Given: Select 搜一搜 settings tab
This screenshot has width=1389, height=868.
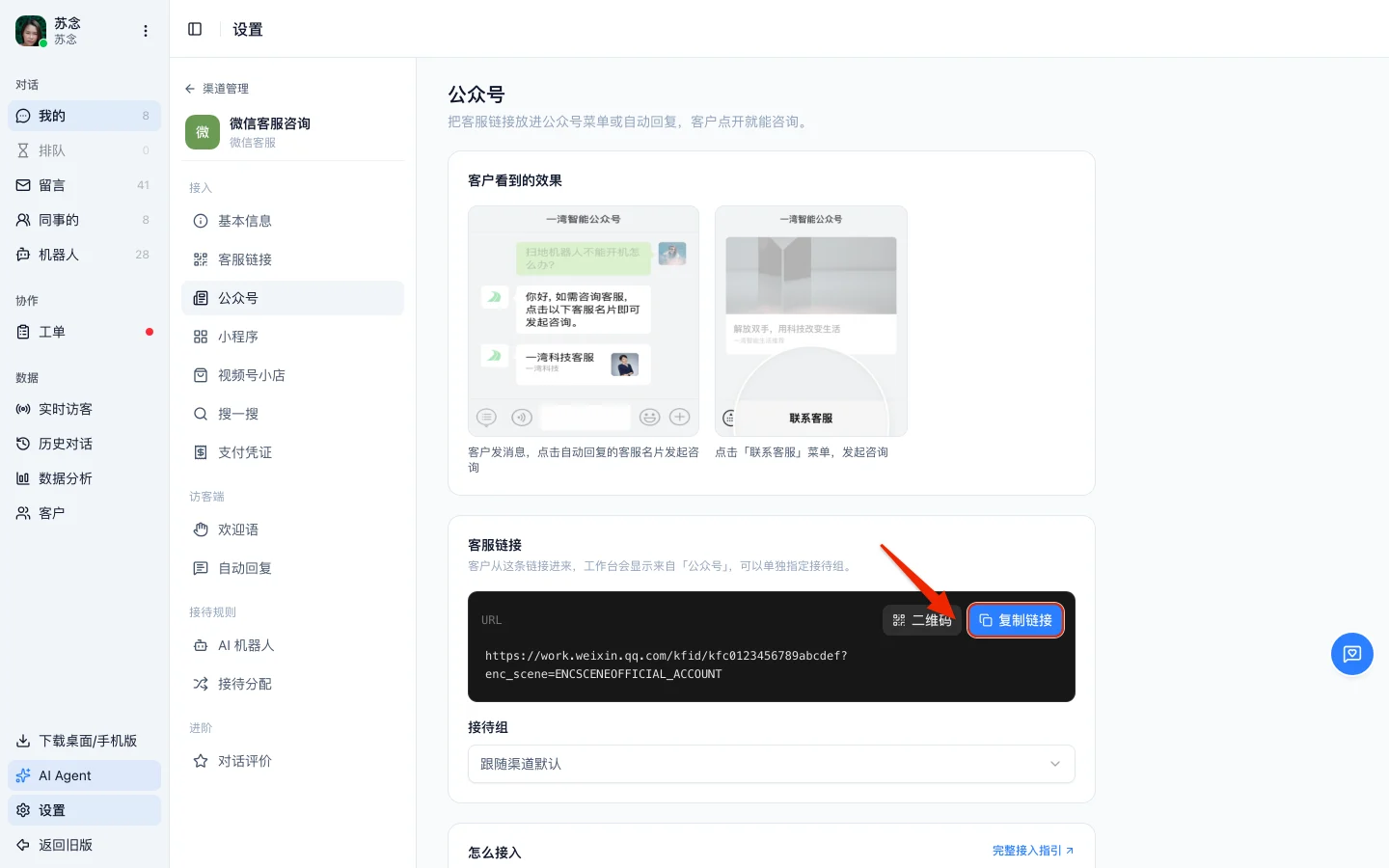Looking at the screenshot, I should click(x=292, y=414).
